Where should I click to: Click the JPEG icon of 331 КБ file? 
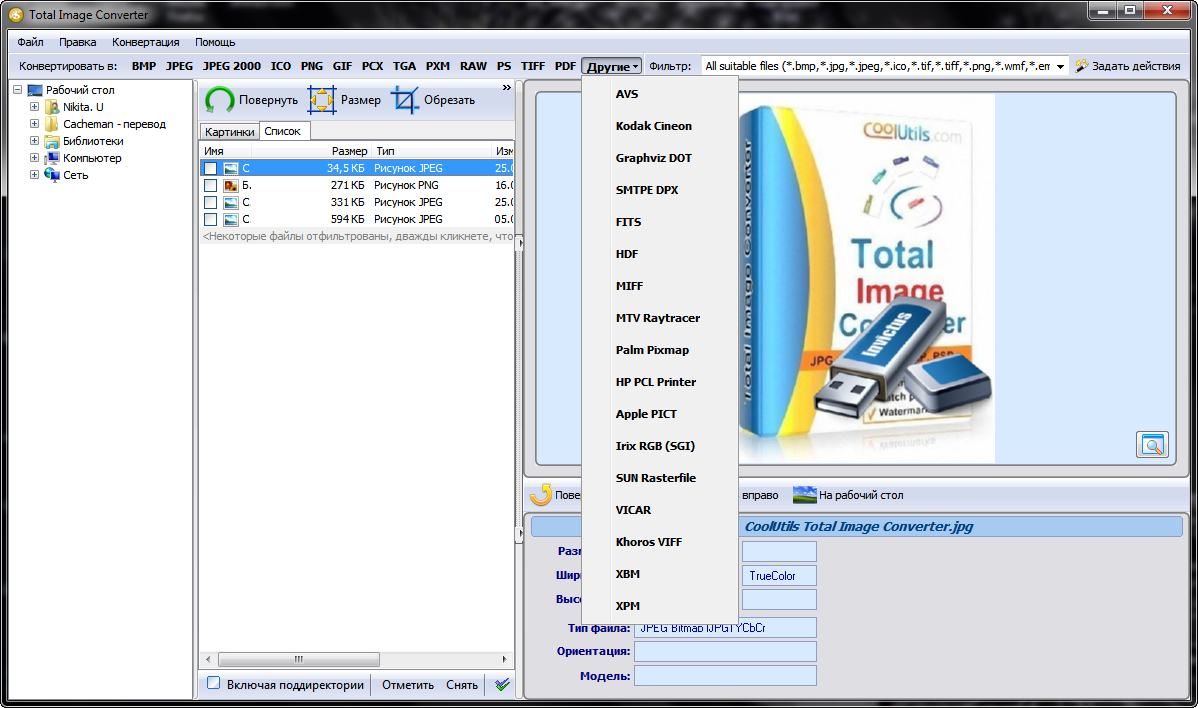point(231,202)
